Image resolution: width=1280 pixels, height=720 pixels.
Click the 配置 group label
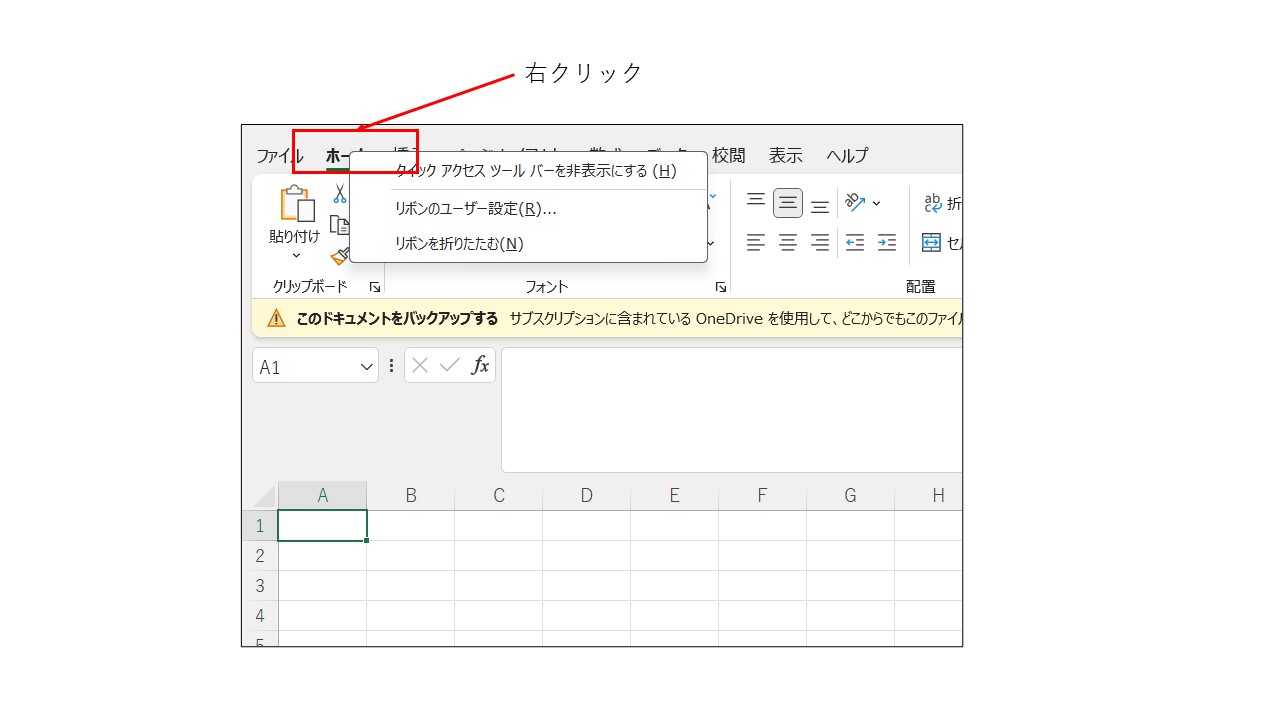(921, 287)
